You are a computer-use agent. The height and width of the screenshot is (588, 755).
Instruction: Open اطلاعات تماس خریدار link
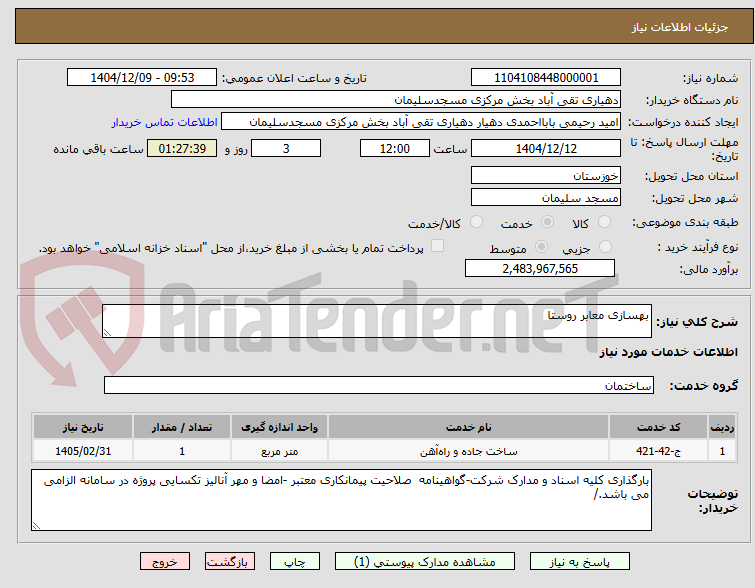(x=165, y=122)
